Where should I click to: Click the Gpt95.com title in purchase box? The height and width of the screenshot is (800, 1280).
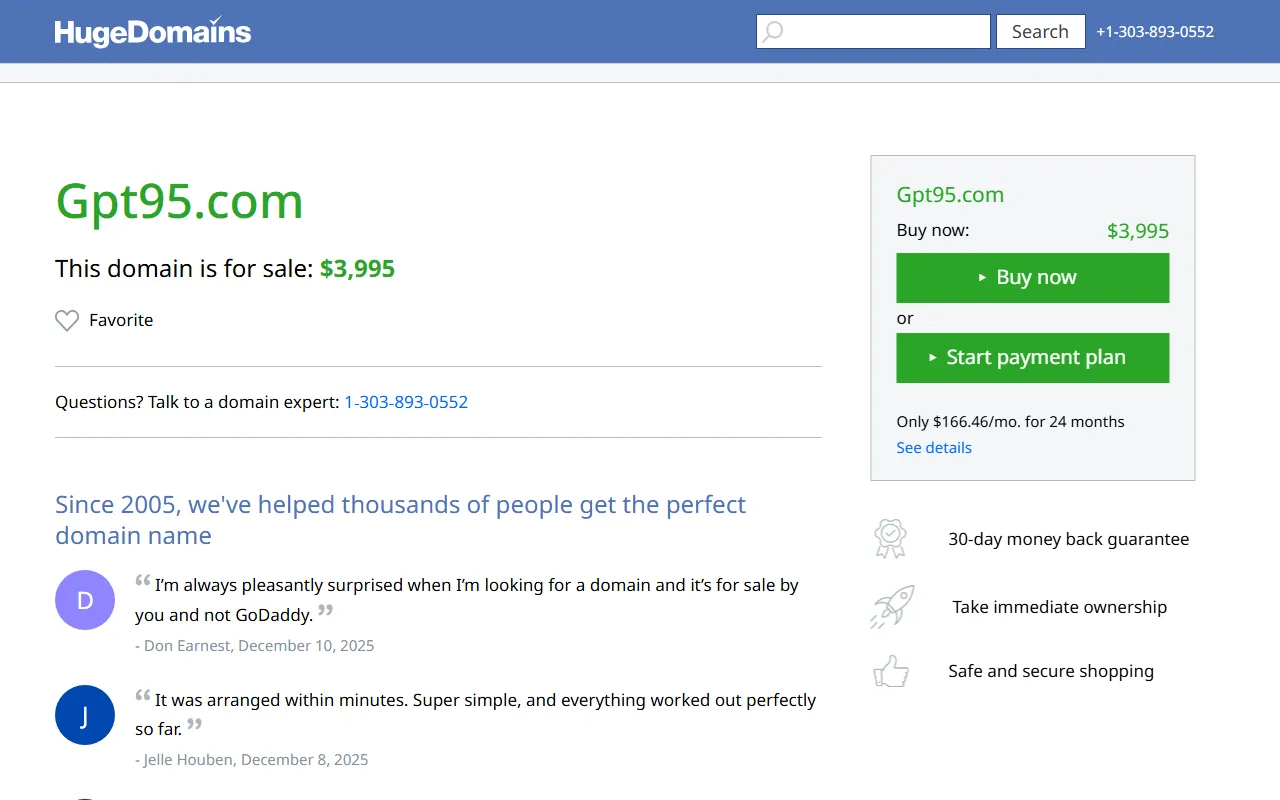click(950, 195)
